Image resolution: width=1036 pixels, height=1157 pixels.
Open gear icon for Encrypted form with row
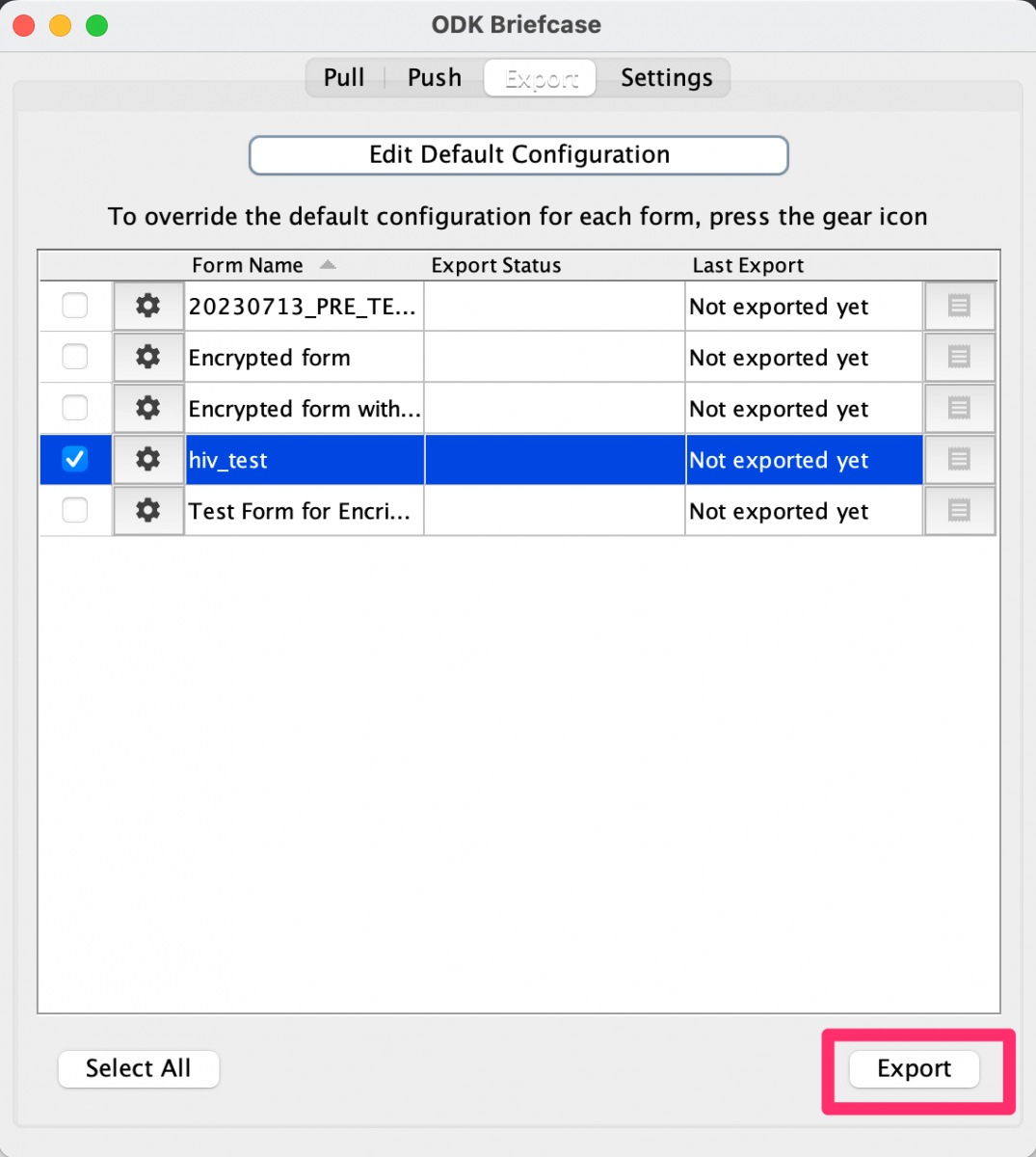coord(147,408)
